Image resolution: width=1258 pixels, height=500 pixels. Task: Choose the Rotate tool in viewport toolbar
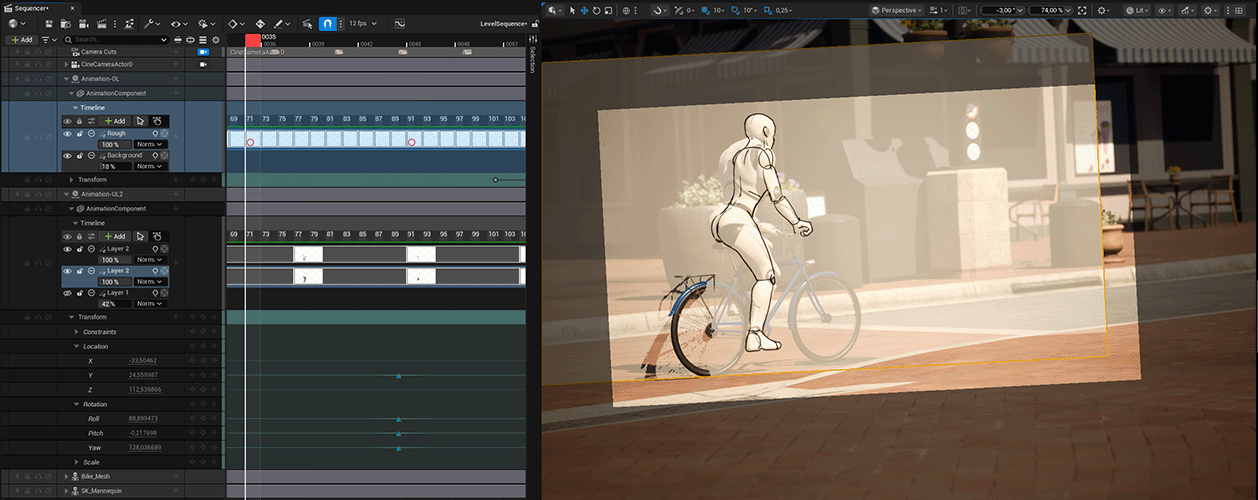(x=596, y=10)
